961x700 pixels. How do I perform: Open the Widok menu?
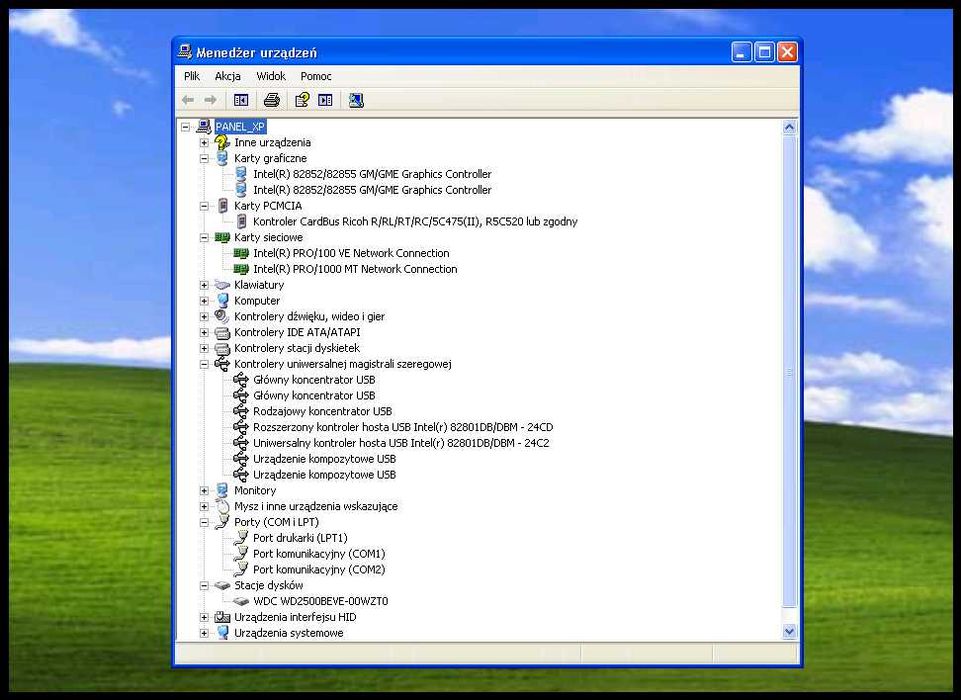coord(271,76)
